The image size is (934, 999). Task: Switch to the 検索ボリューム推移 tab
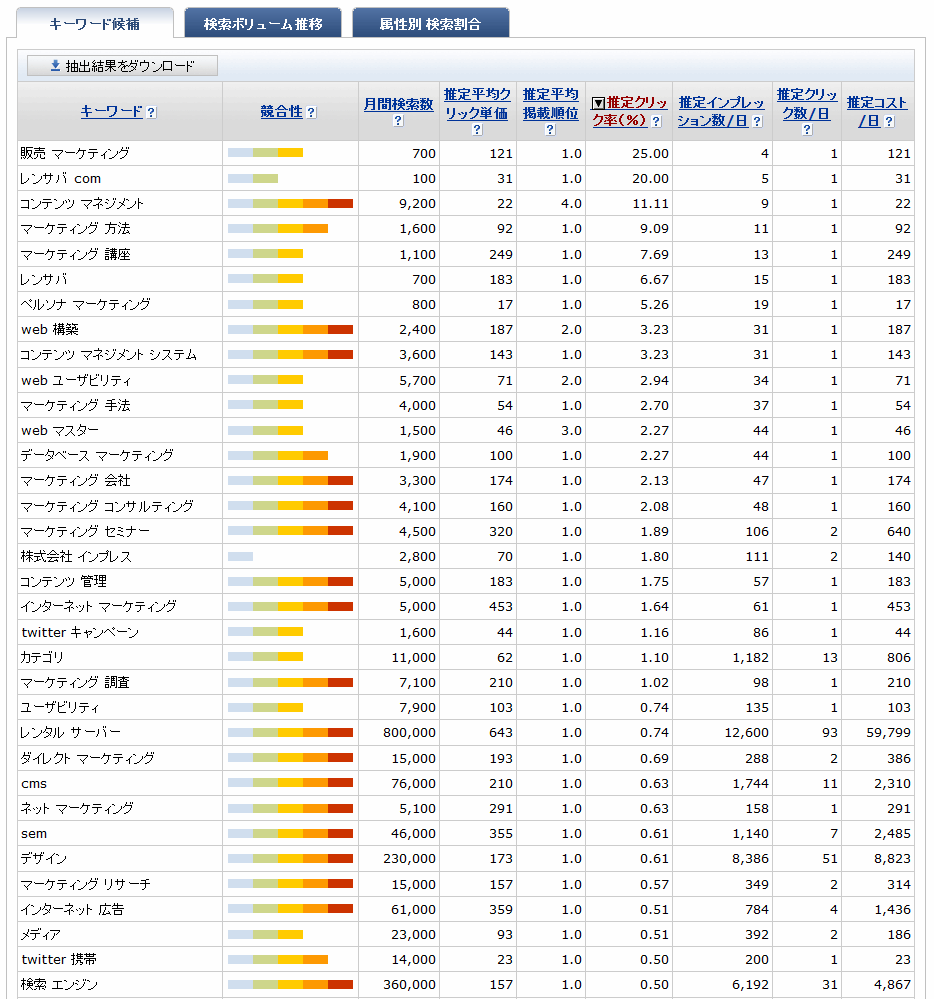pyautogui.click(x=262, y=24)
